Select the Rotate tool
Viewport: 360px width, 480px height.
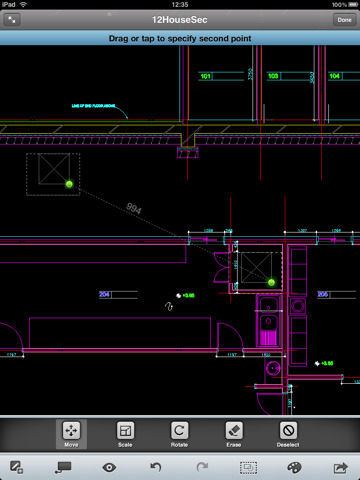(179, 434)
